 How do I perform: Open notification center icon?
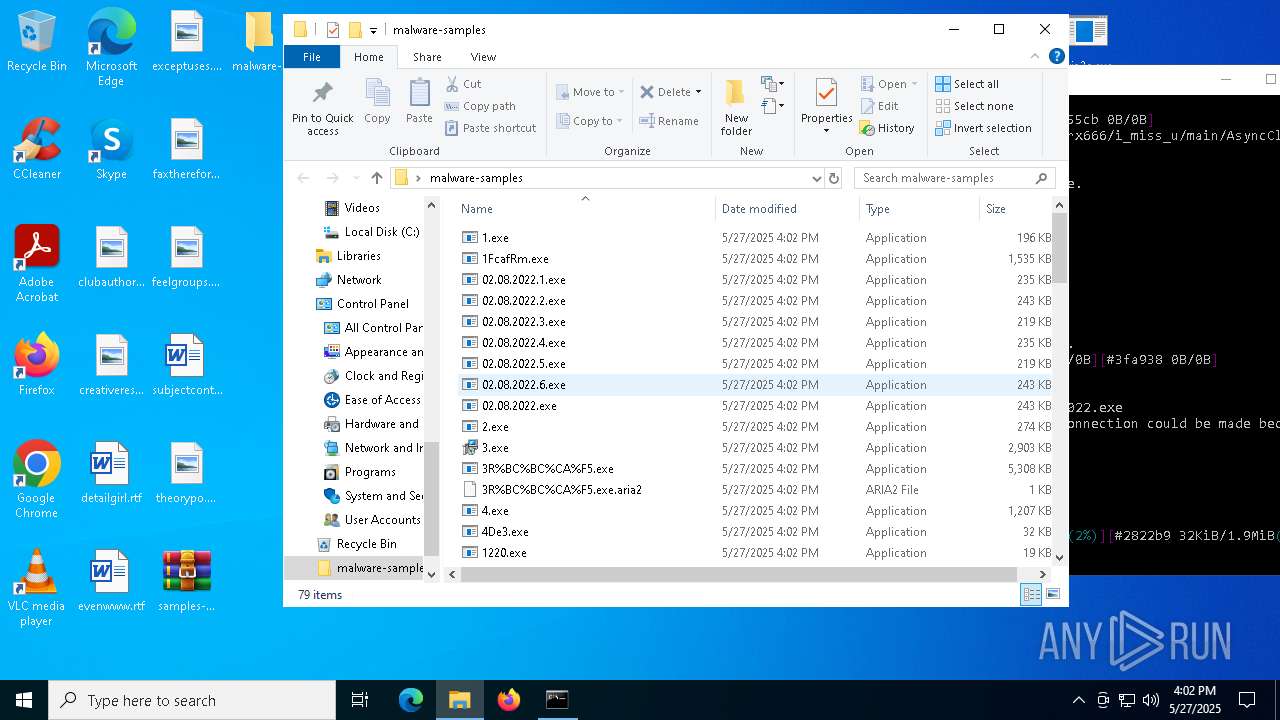tap(1247, 700)
